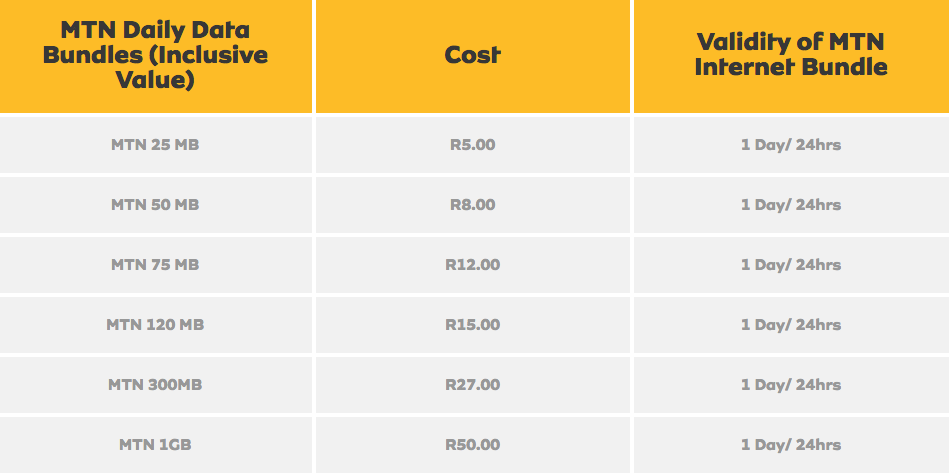
Task: Click validity cell in MTN 75 MB row
Action: pos(791,264)
